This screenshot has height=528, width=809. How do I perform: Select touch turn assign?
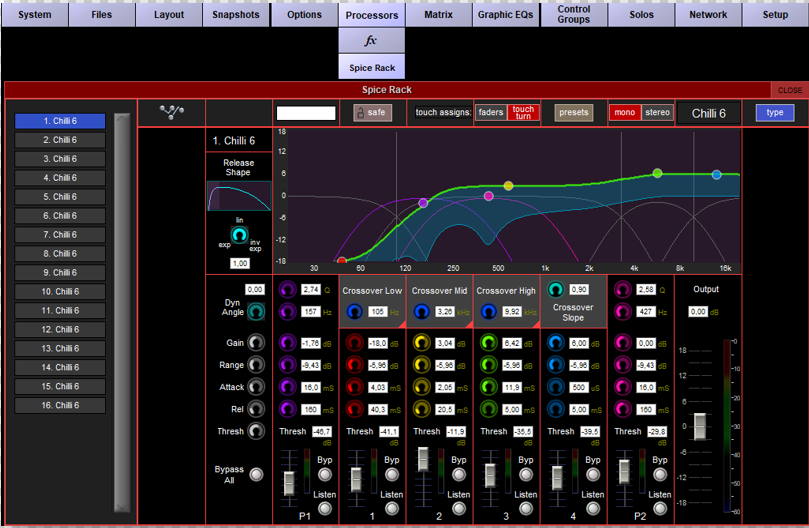tap(523, 113)
